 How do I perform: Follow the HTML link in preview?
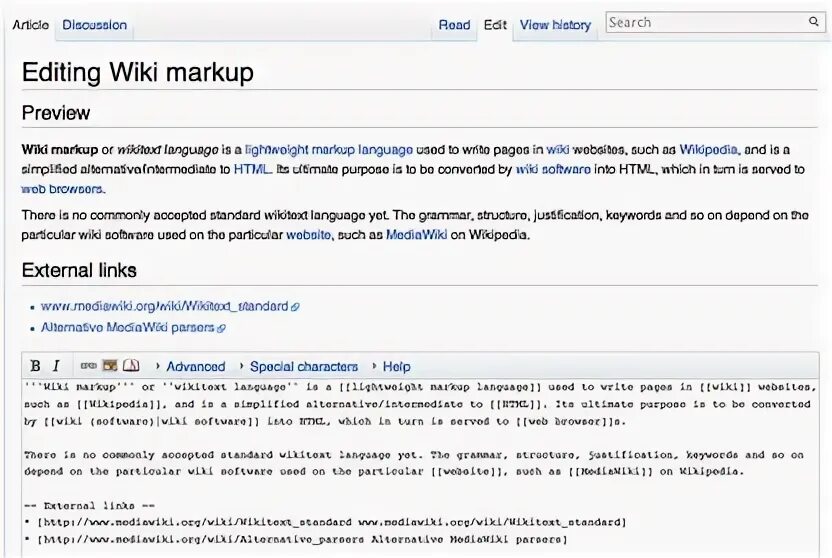pos(252,169)
